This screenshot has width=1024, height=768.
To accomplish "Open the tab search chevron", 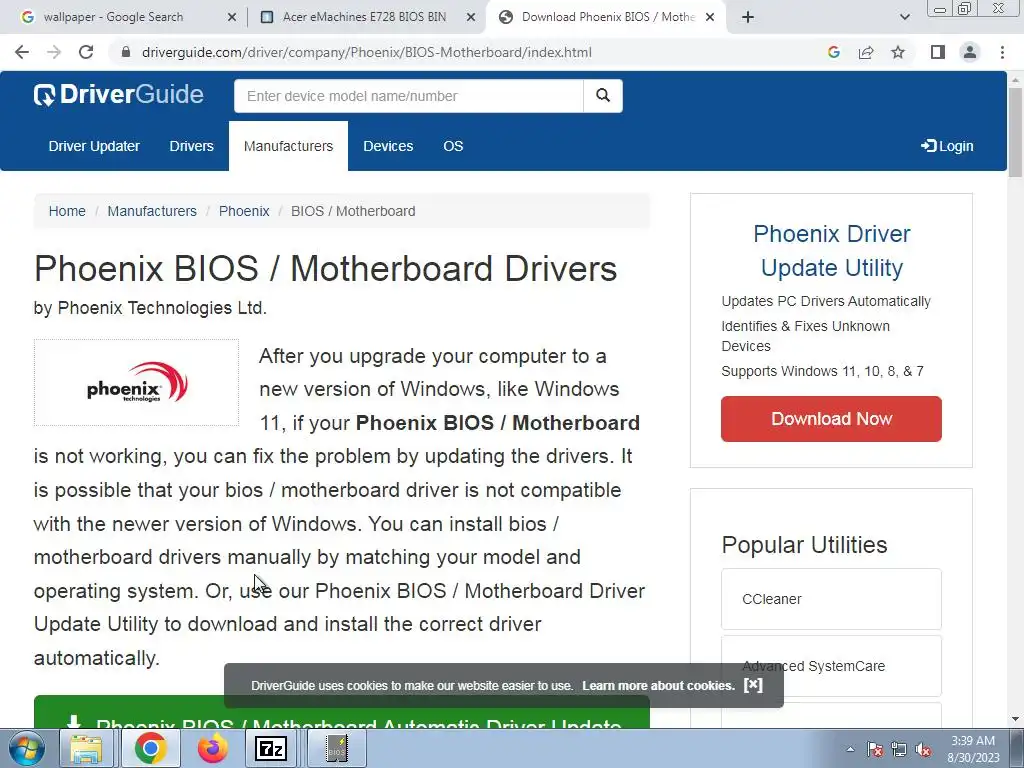I will coord(904,17).
